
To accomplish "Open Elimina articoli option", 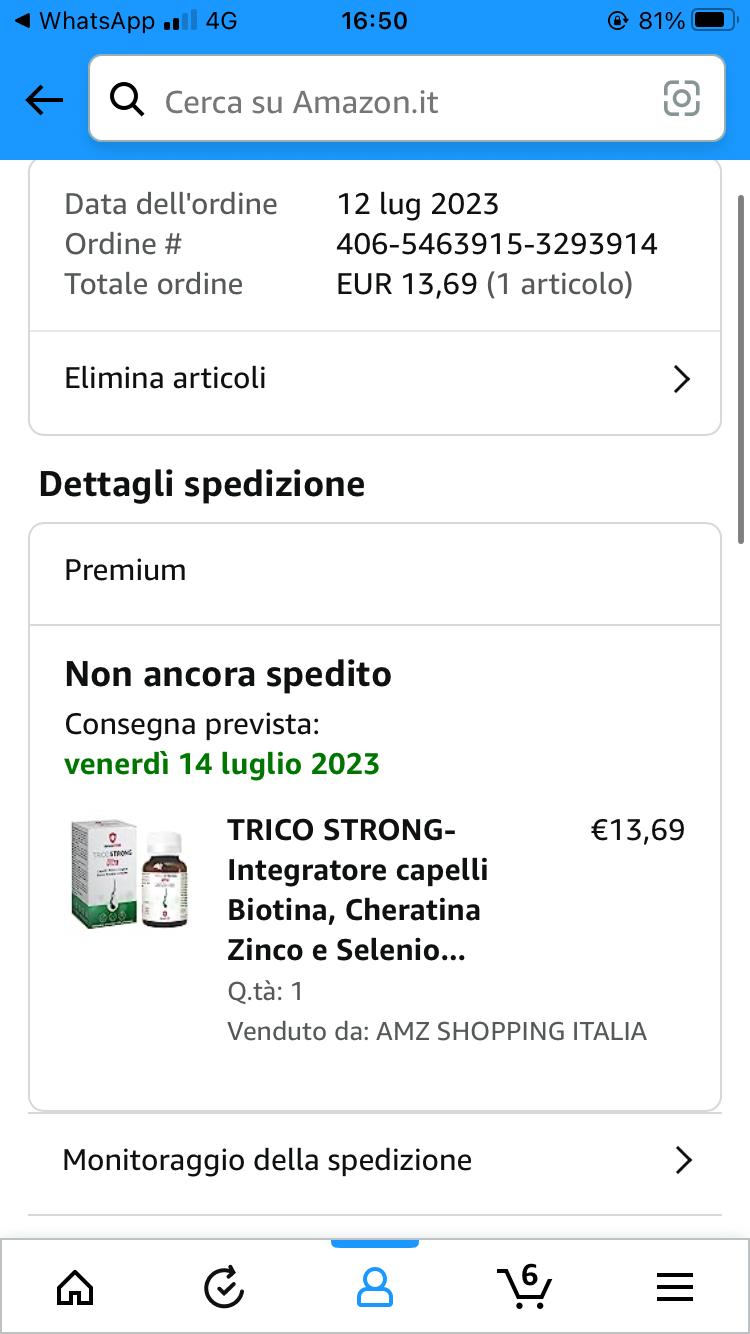I will click(x=166, y=378).
